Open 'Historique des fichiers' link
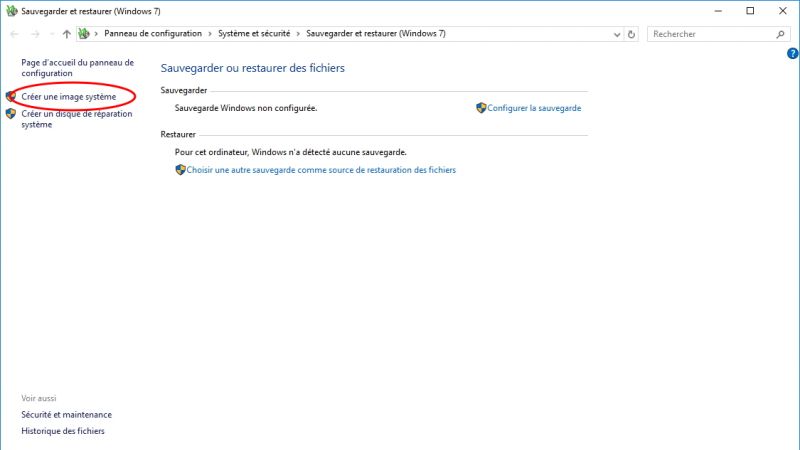The height and width of the screenshot is (450, 800). tap(63, 431)
